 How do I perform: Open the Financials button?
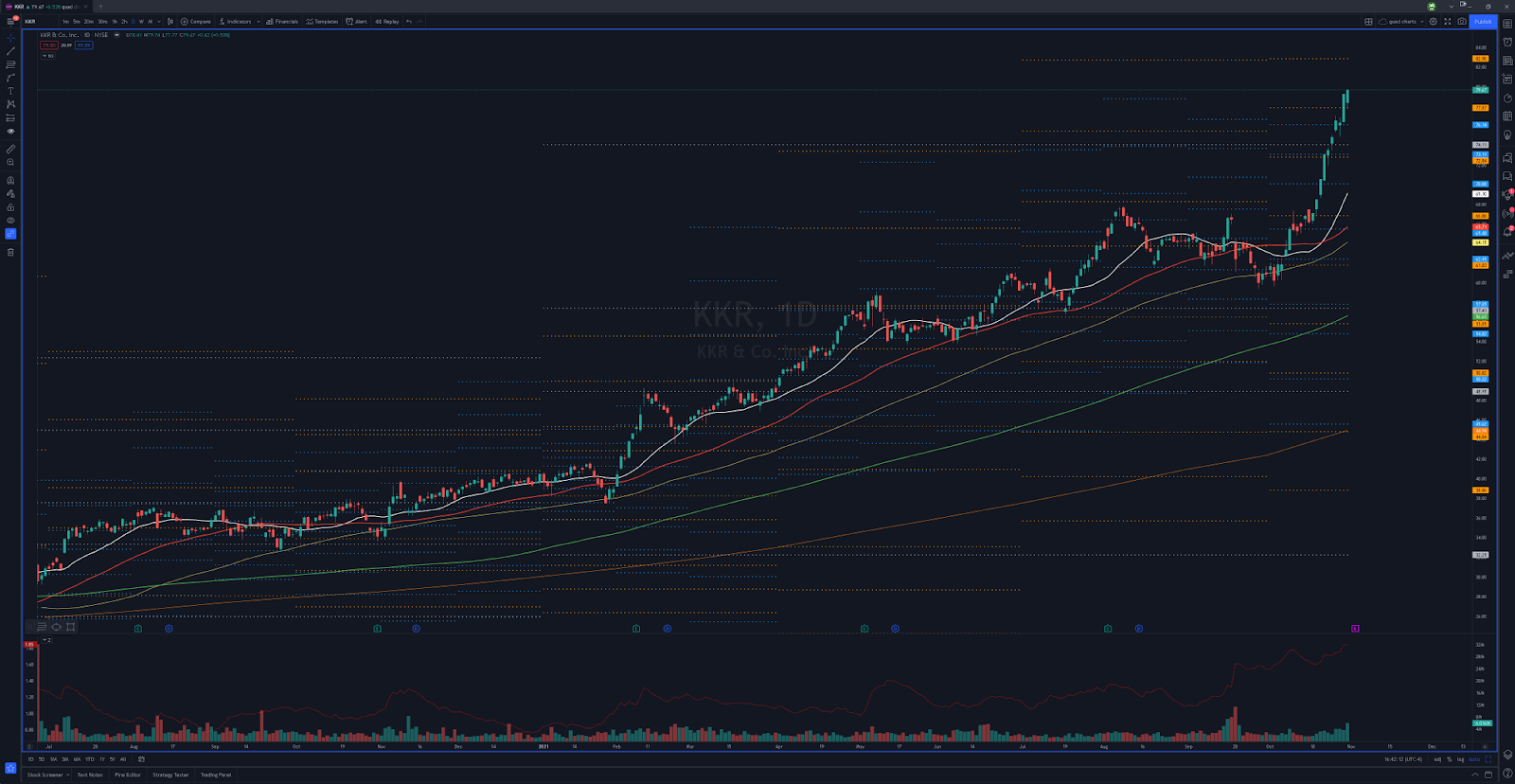282,21
